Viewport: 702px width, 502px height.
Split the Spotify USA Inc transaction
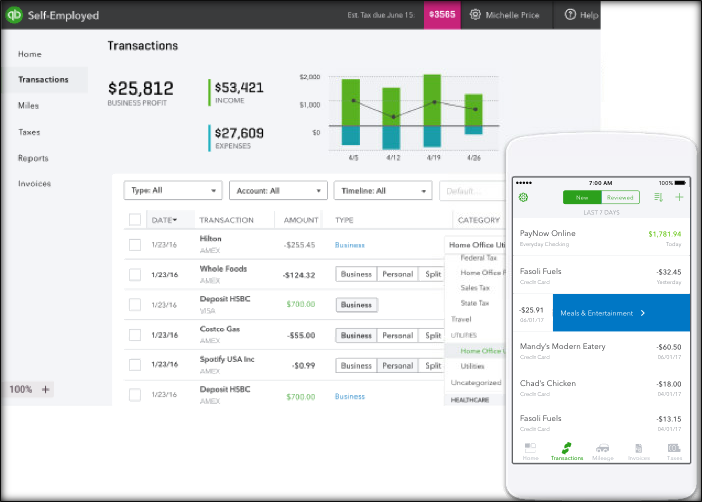(x=432, y=366)
